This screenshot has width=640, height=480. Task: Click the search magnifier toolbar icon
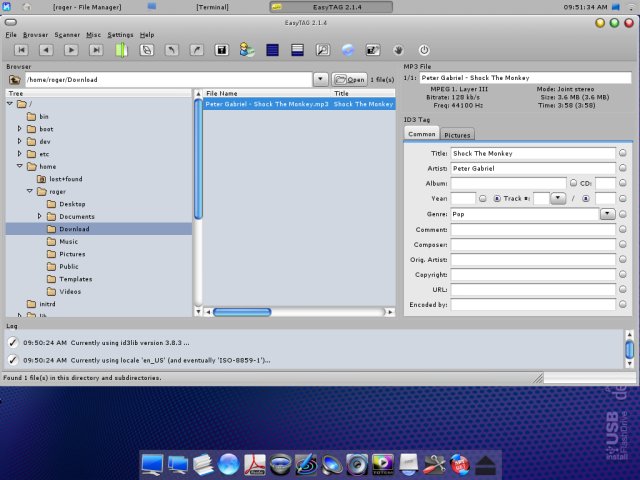(322, 49)
